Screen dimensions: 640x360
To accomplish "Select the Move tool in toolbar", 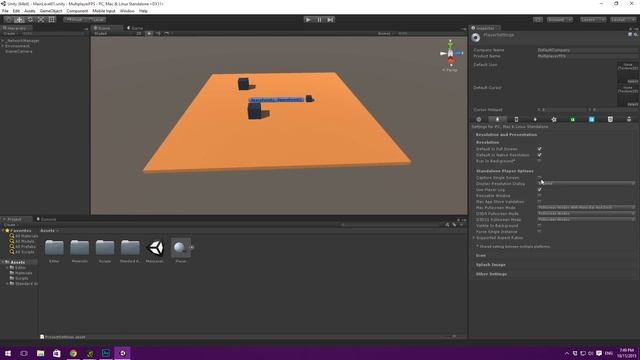I will pyautogui.click(x=19, y=20).
